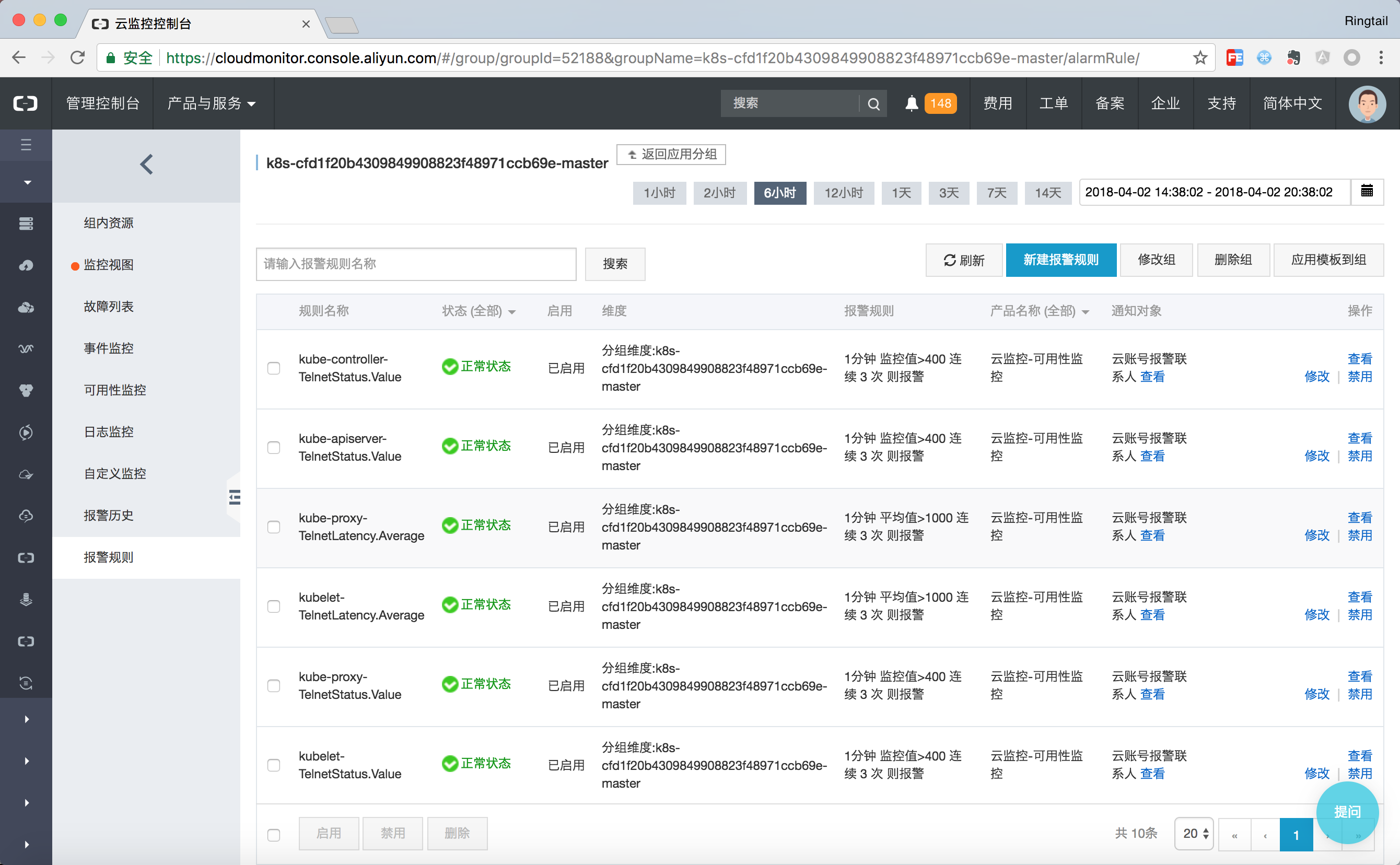Click the rule name search input field
The height and width of the screenshot is (865, 1400).
416,264
